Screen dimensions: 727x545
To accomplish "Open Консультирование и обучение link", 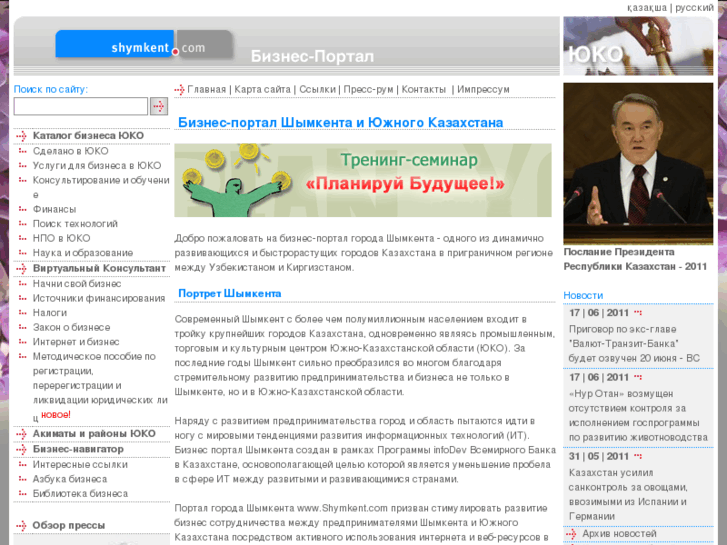I will tap(101, 187).
